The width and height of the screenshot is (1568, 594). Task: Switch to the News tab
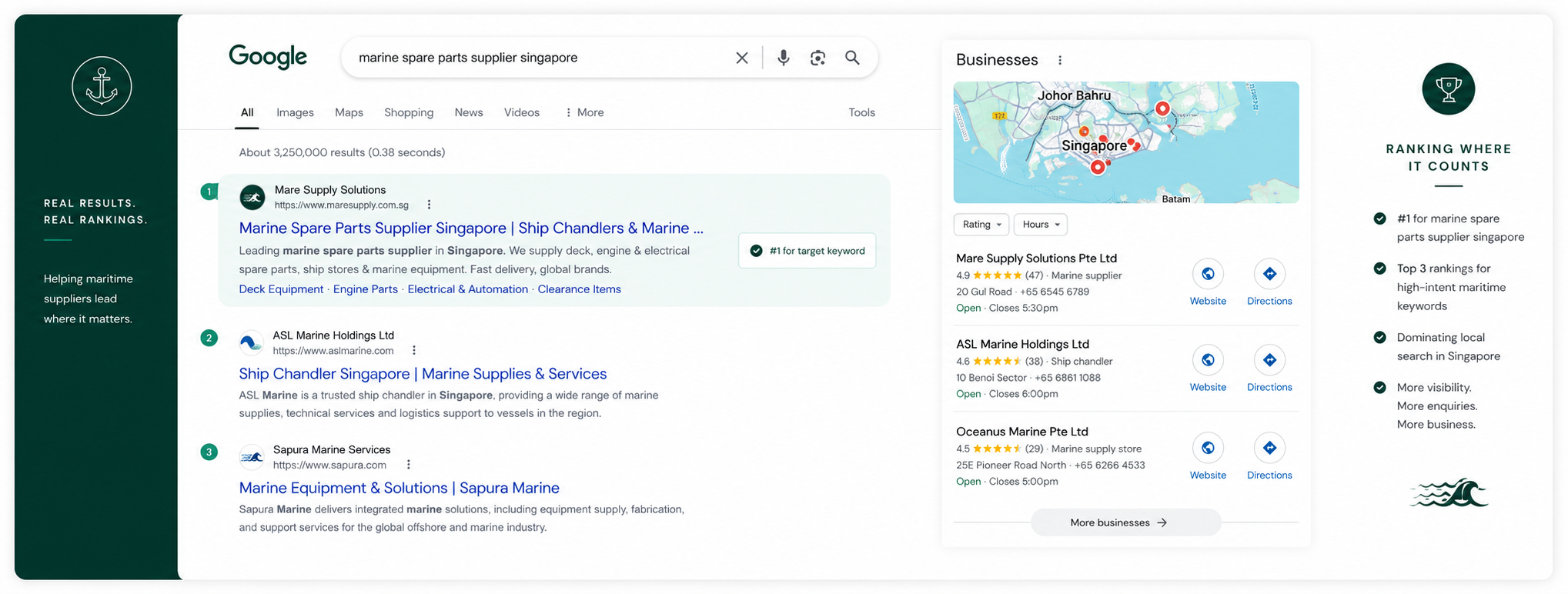tap(469, 112)
